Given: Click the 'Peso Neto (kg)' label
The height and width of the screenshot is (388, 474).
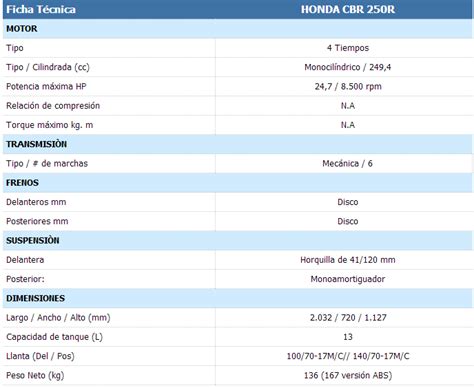Looking at the screenshot, I should [x=35, y=376].
